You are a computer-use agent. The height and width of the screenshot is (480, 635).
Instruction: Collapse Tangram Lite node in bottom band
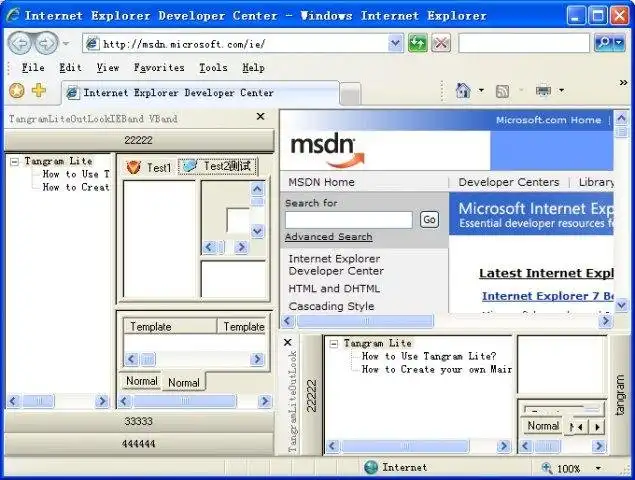pos(334,344)
